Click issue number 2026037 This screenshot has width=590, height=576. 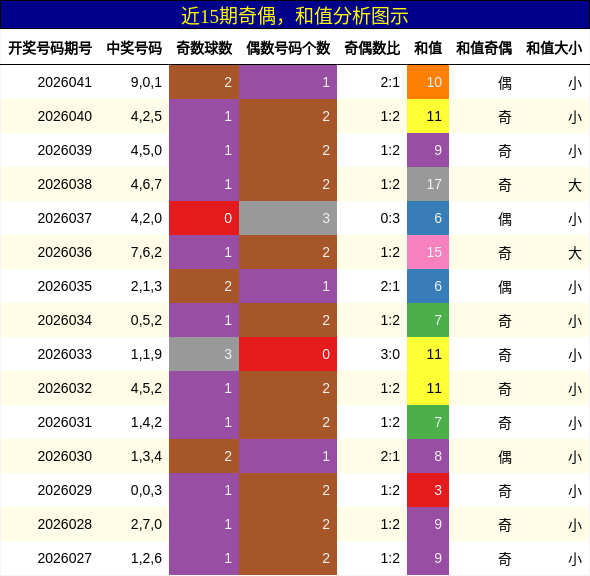pyautogui.click(x=65, y=218)
